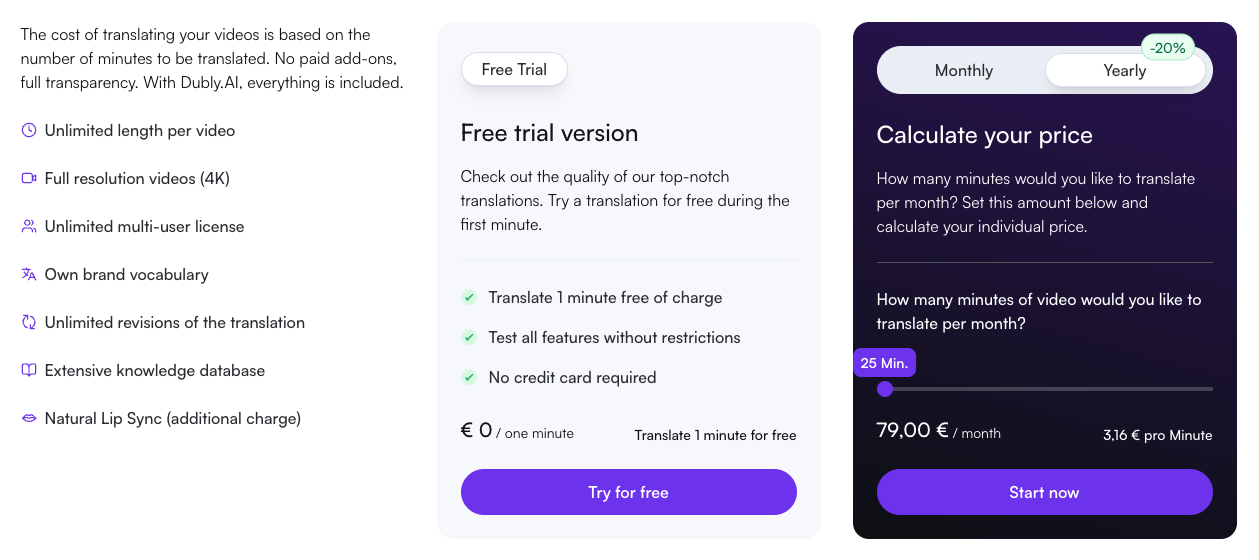Click the book icon beside knowledge database
The width and height of the screenshot is (1259, 560).
[29, 371]
